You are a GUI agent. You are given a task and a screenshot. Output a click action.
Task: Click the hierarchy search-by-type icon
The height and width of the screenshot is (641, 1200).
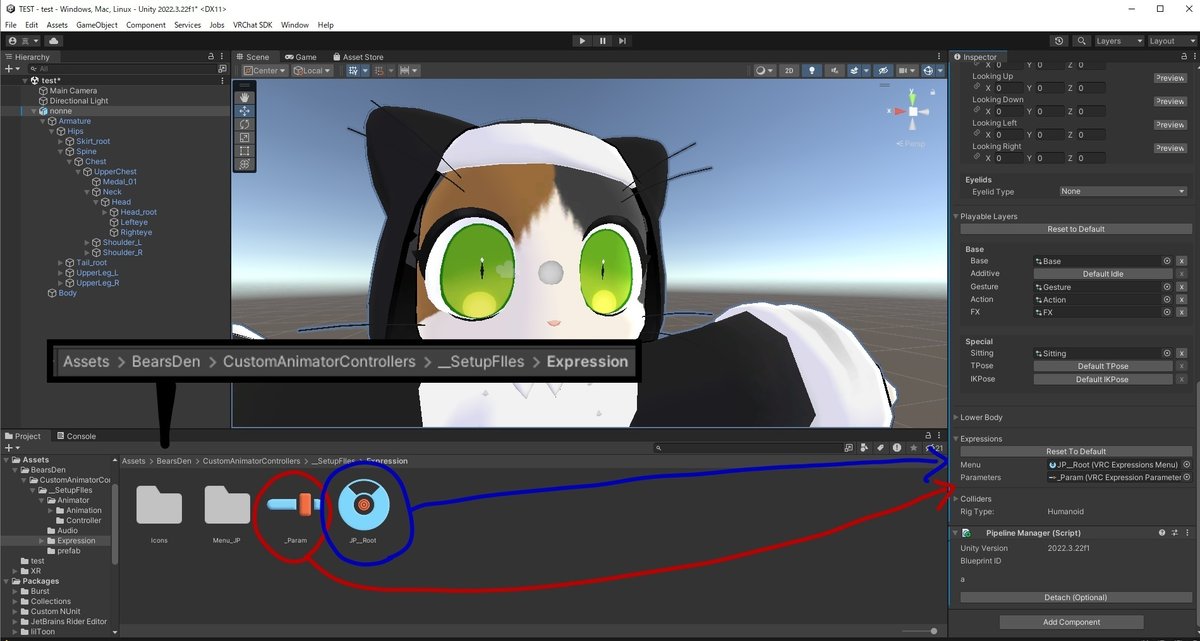click(222, 69)
